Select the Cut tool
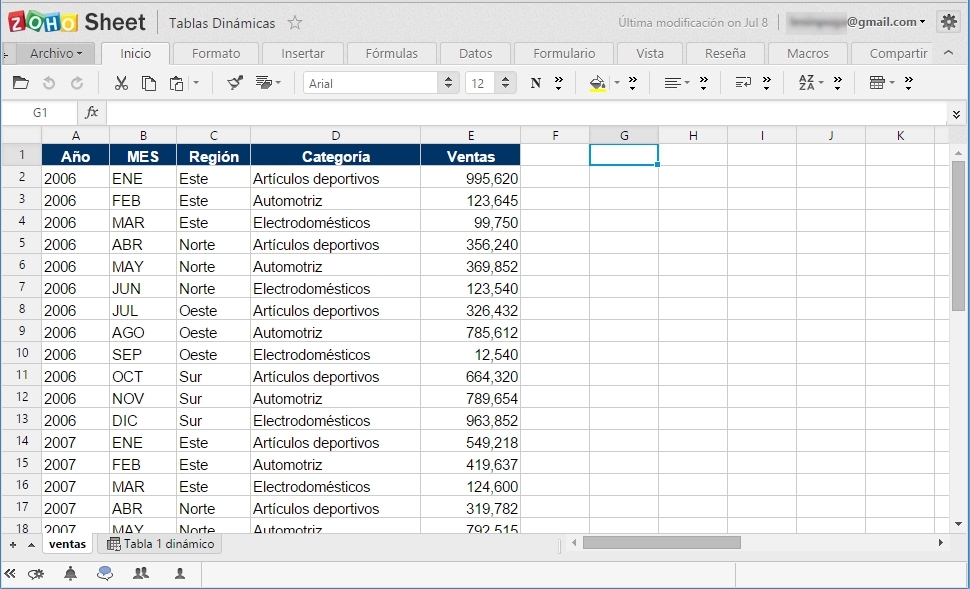970x589 pixels. click(x=121, y=83)
